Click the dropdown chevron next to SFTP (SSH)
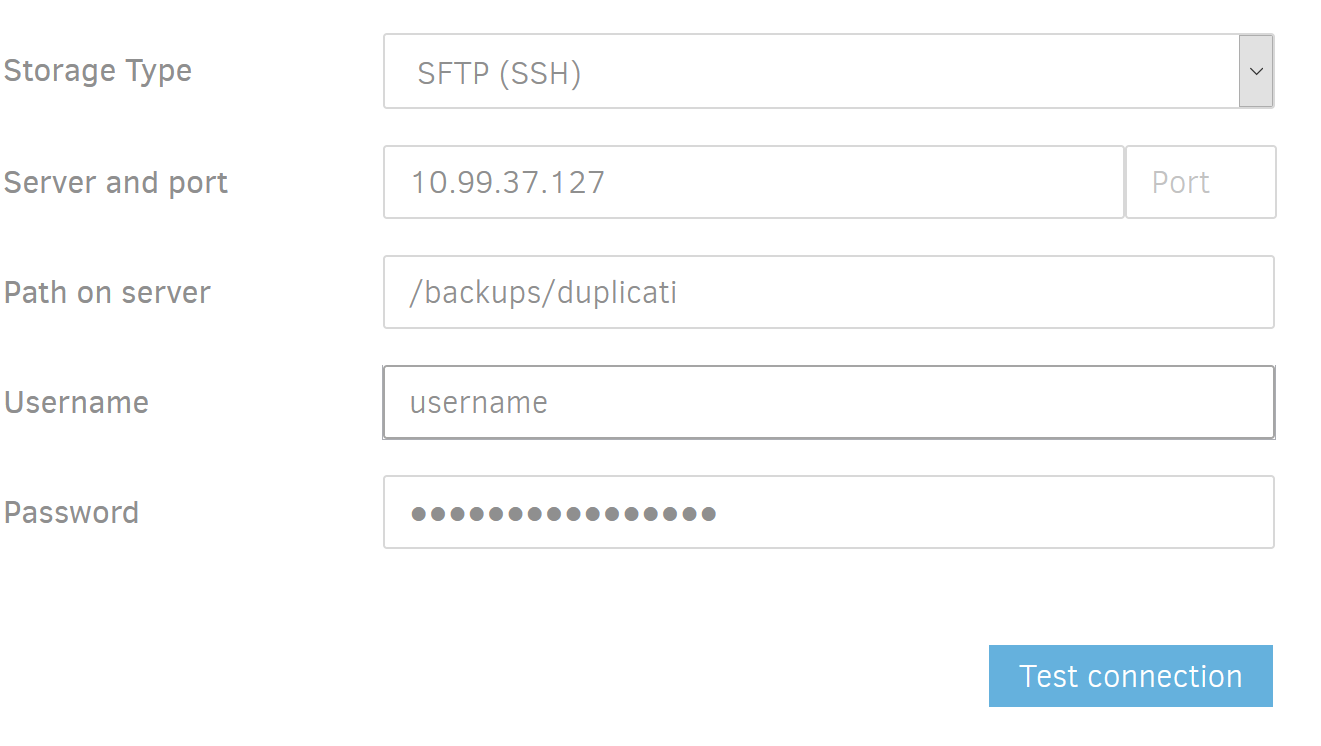 1256,70
